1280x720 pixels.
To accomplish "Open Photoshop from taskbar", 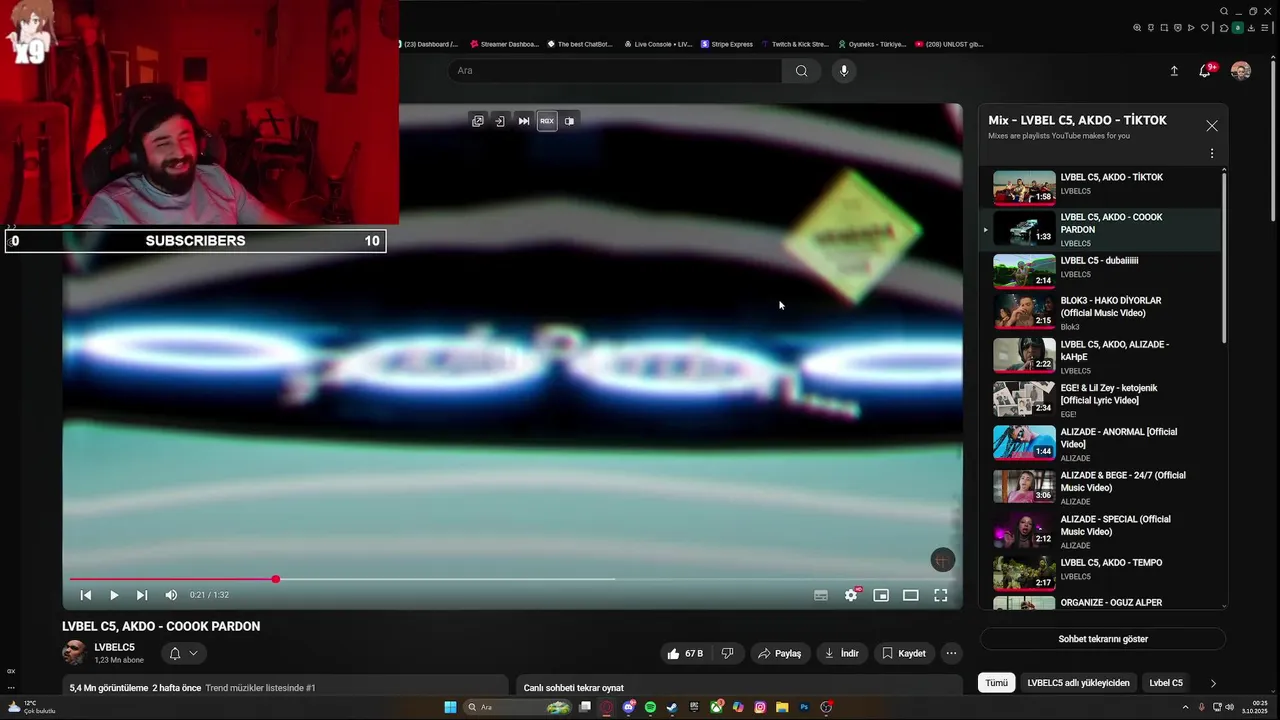I will click(804, 707).
